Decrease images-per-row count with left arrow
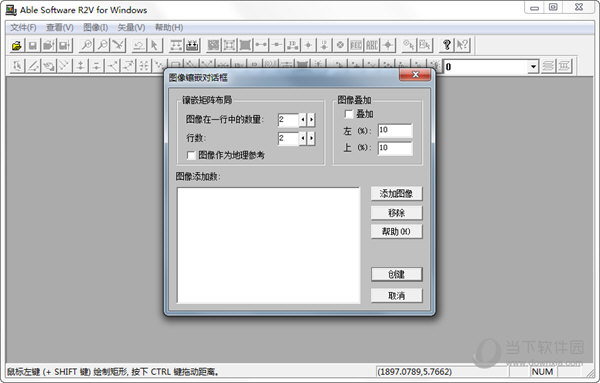This screenshot has height=383, width=600. [303, 120]
